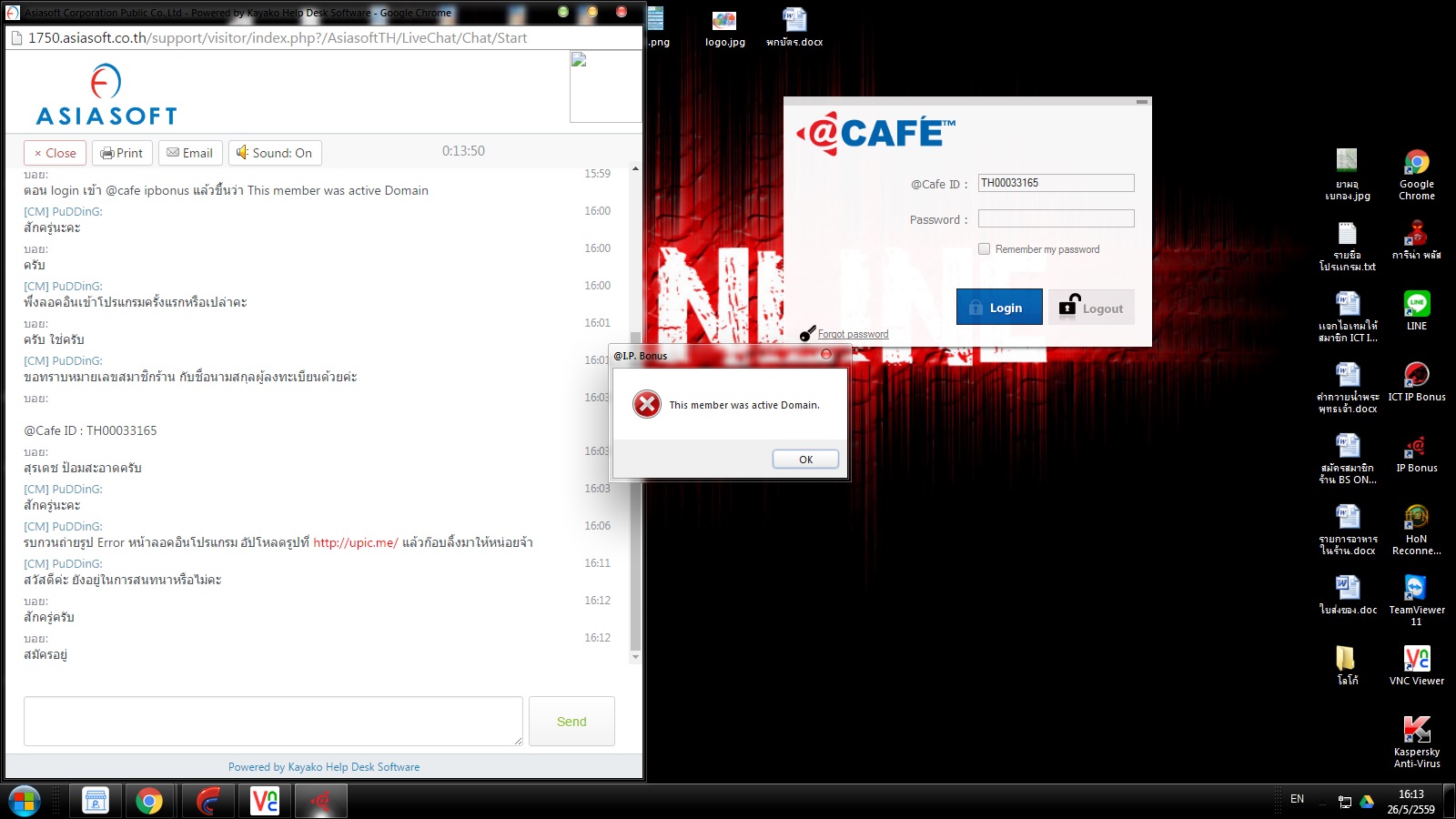Select the กาธิน่า พลัส desktop shortcut

point(1417,239)
